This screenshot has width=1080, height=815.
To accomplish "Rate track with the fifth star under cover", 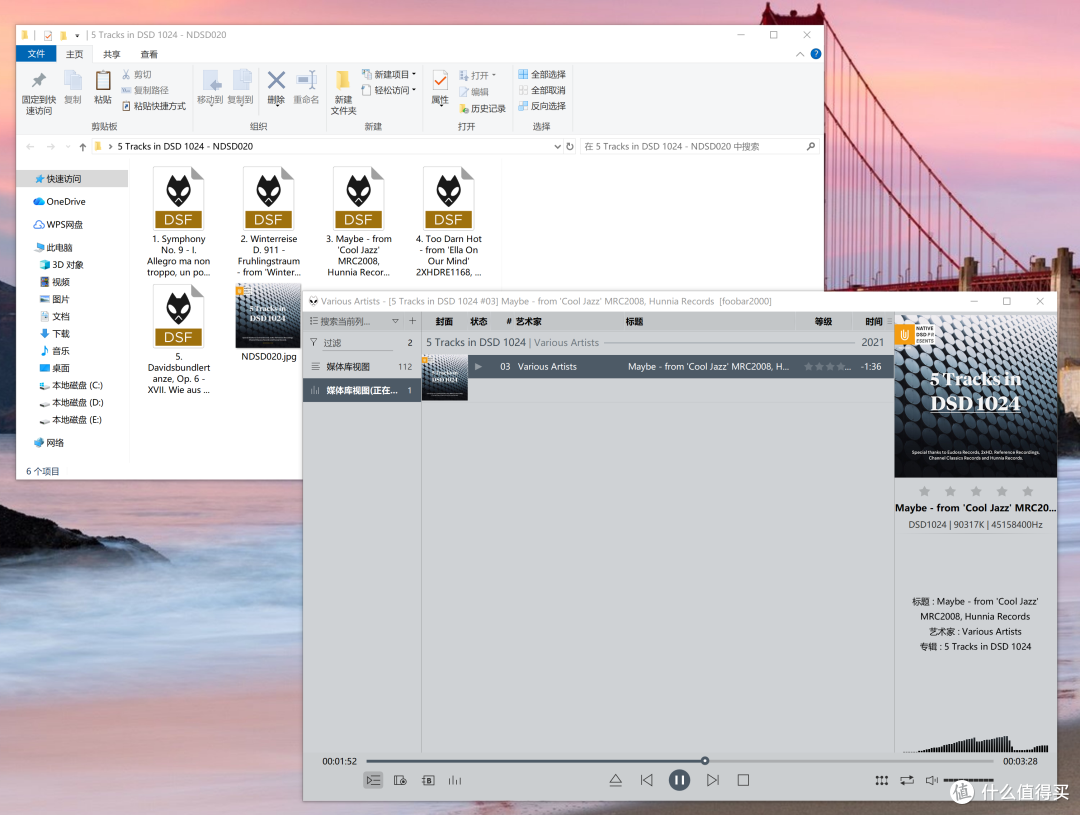I will [1028, 491].
